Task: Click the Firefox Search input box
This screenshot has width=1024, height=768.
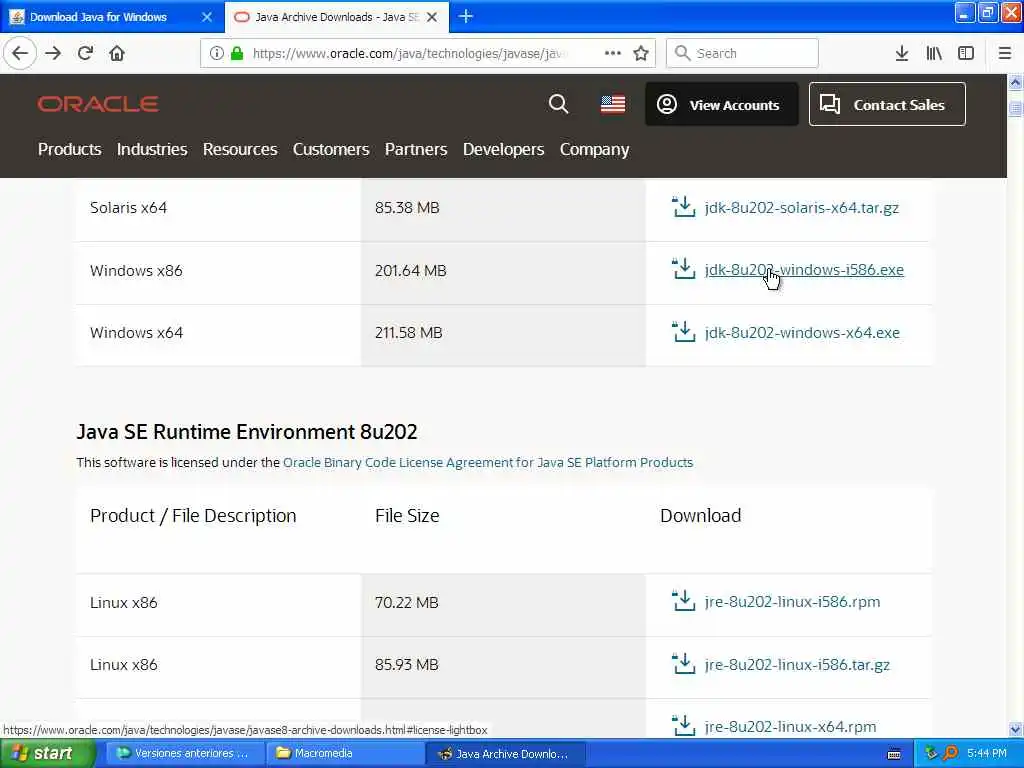Action: pos(743,54)
